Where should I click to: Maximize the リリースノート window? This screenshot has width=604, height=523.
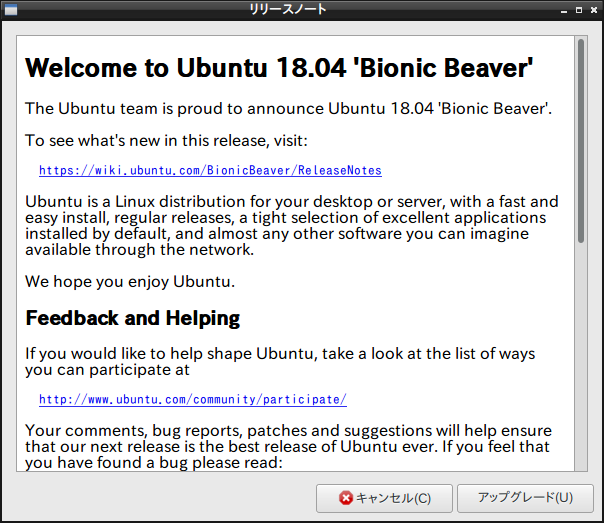click(579, 10)
